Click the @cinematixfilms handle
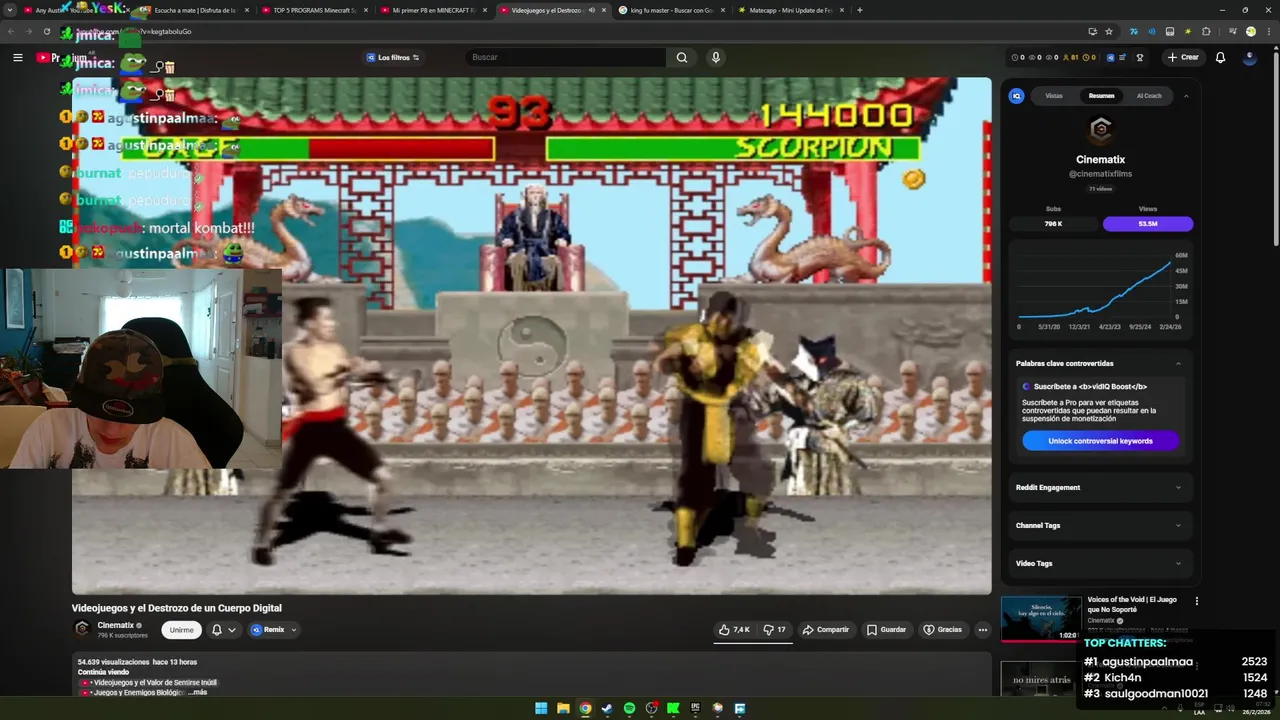Viewport: 1280px width, 720px height. pyautogui.click(x=1100, y=174)
